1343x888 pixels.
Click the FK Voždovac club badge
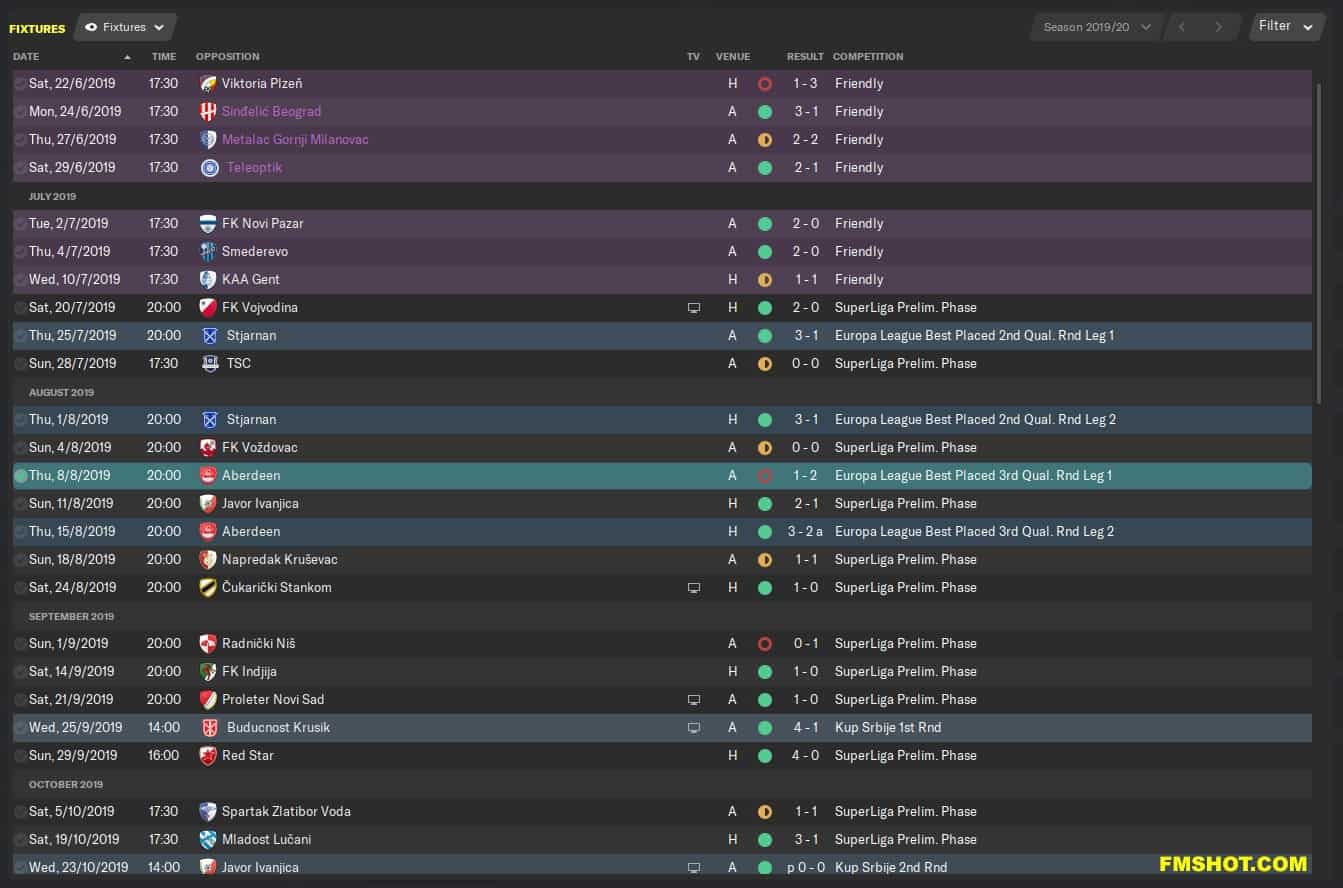point(208,448)
